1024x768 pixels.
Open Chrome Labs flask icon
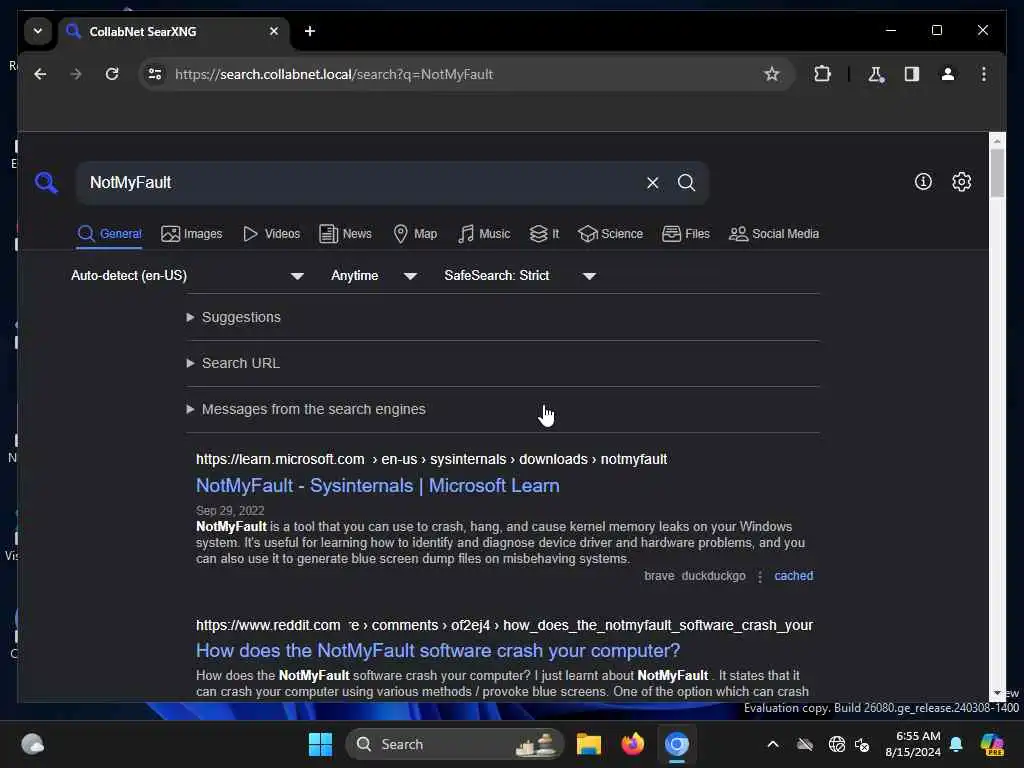coord(876,74)
